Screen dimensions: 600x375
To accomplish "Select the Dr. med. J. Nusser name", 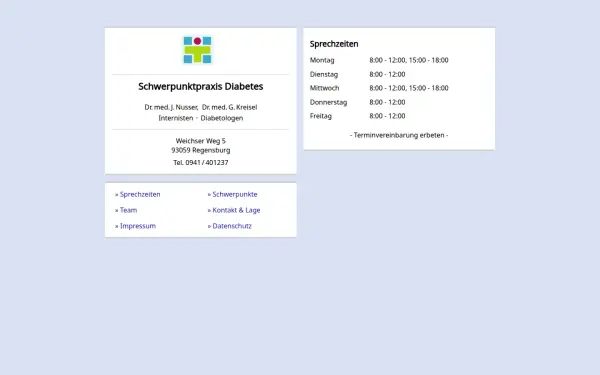I will coord(171,107).
